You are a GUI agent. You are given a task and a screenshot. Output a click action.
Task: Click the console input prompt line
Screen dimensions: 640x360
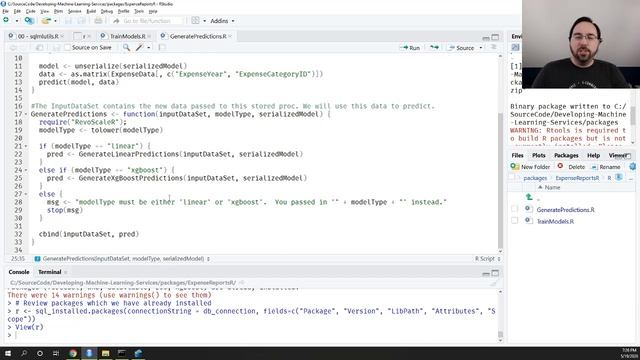tap(253, 335)
